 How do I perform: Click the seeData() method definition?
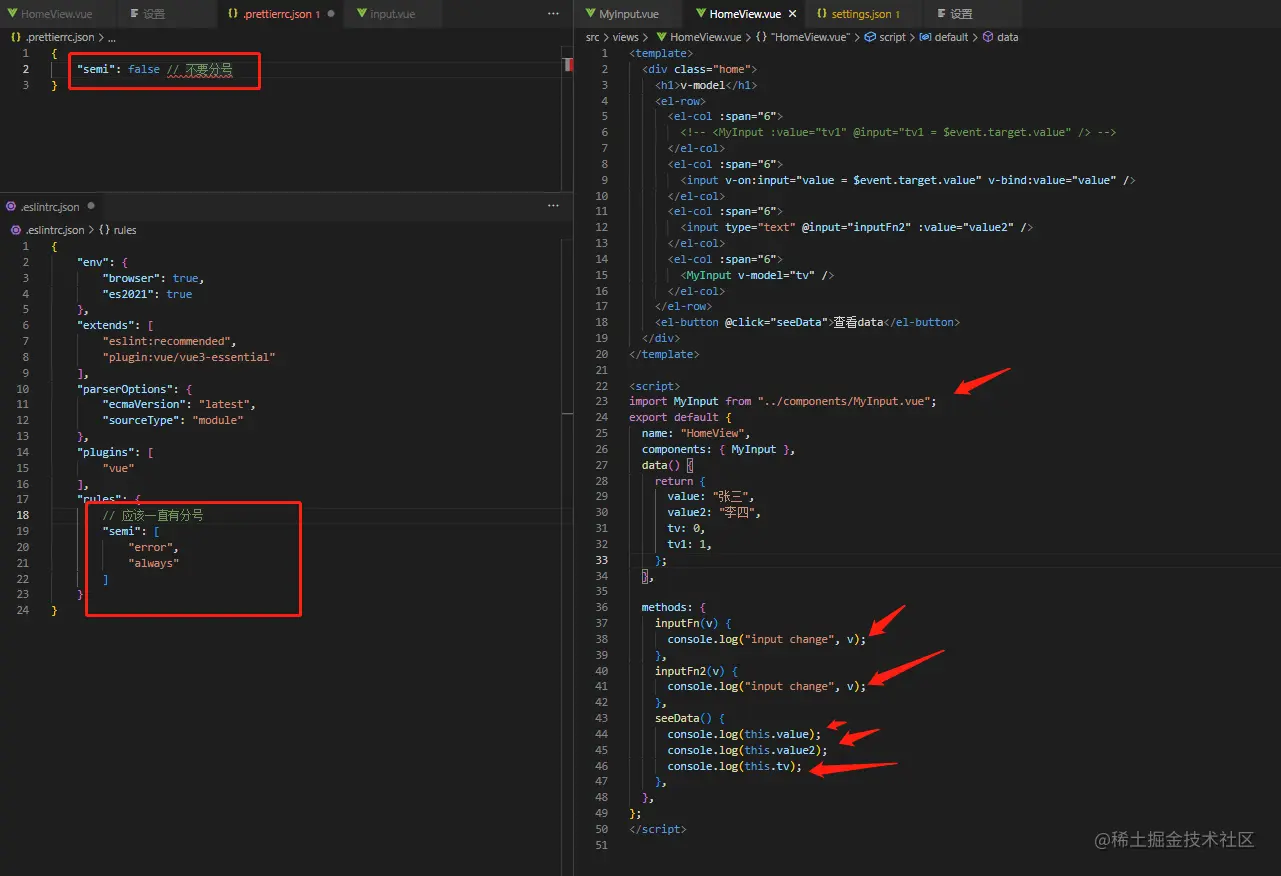pyautogui.click(x=690, y=718)
